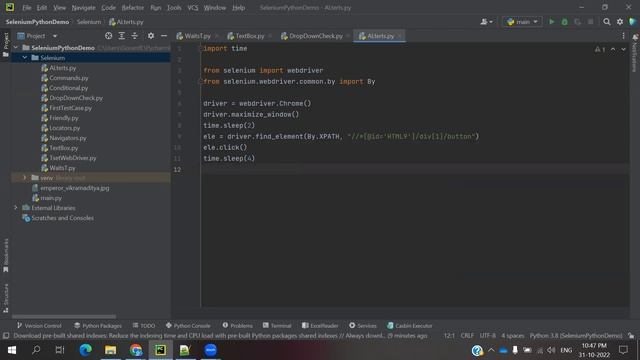Viewport: 640px width, 360px height.
Task: Open Terminal tool window
Action: (277, 326)
